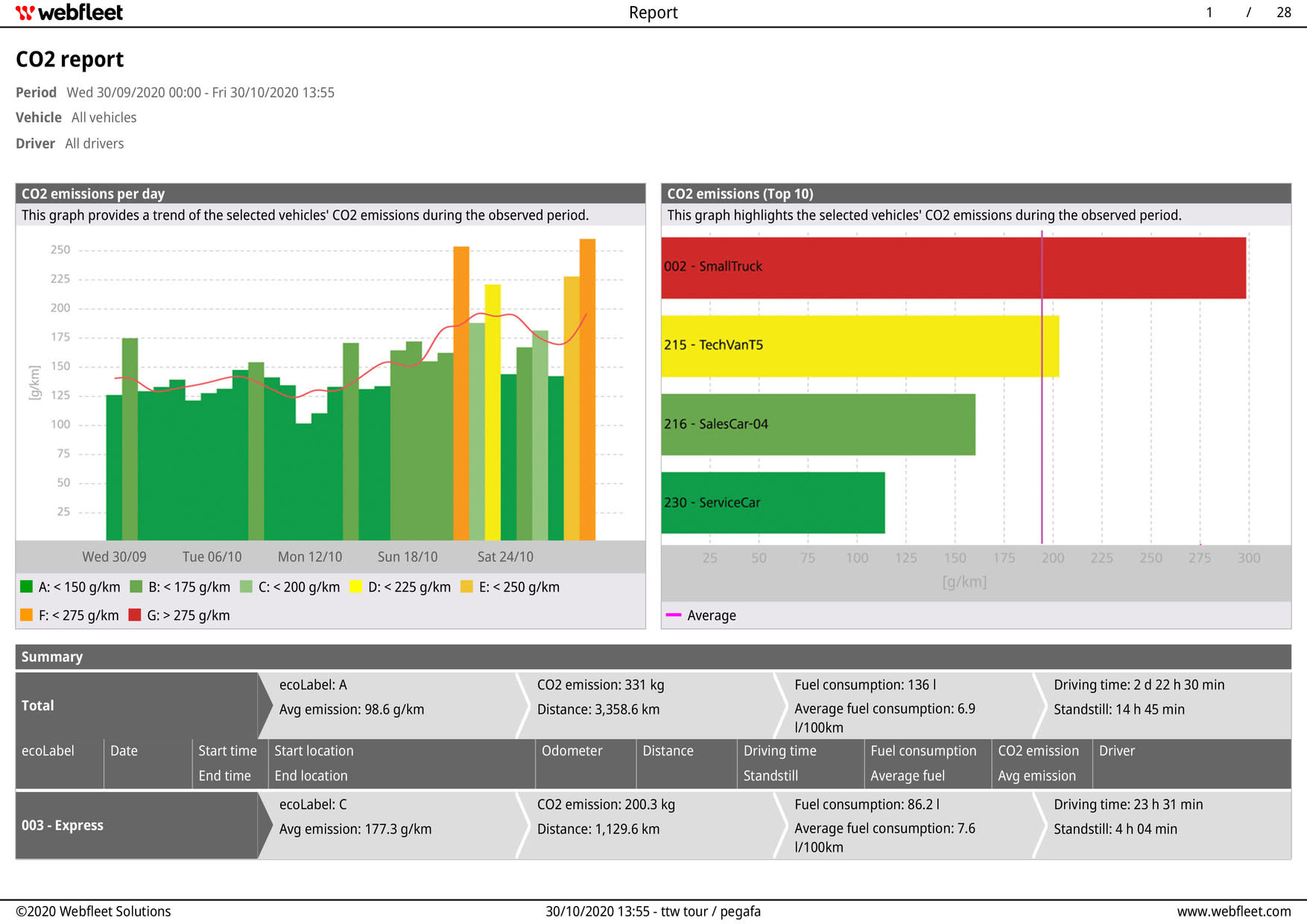Click the pink Average line legend marker
Viewport: 1307px width, 924px height.
click(x=674, y=615)
